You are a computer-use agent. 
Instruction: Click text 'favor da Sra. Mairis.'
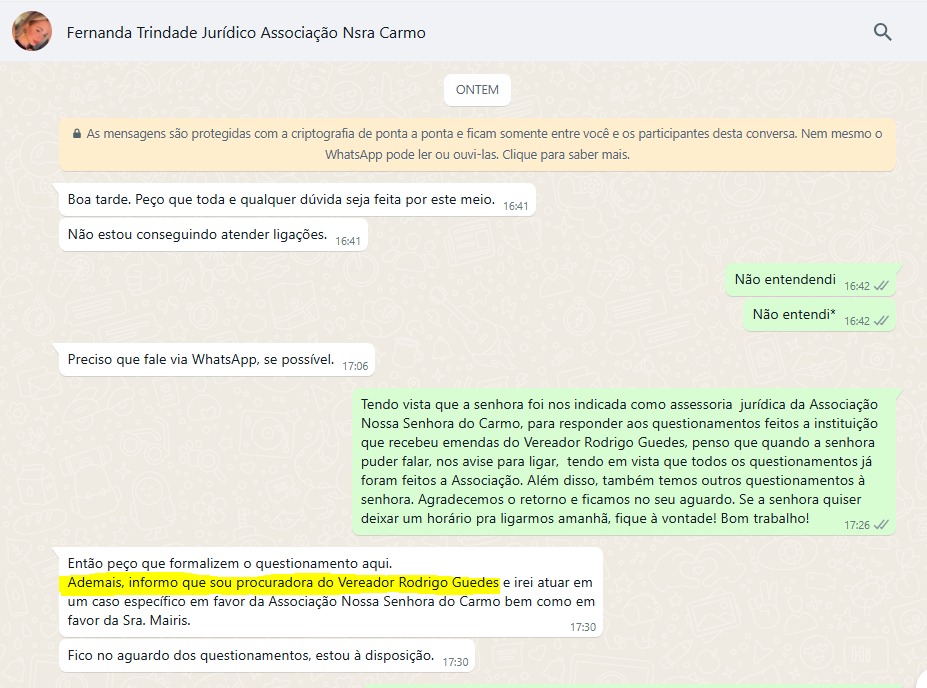(129, 621)
